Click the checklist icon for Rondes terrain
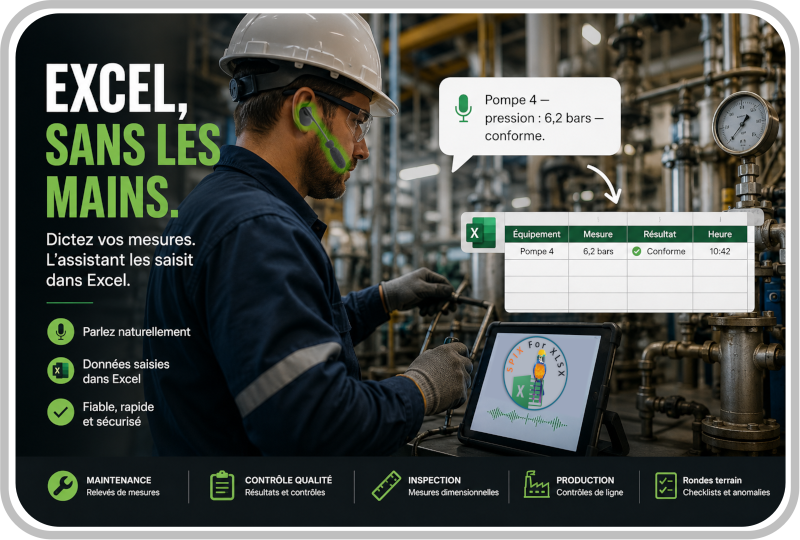This screenshot has width=800, height=540. point(665,485)
